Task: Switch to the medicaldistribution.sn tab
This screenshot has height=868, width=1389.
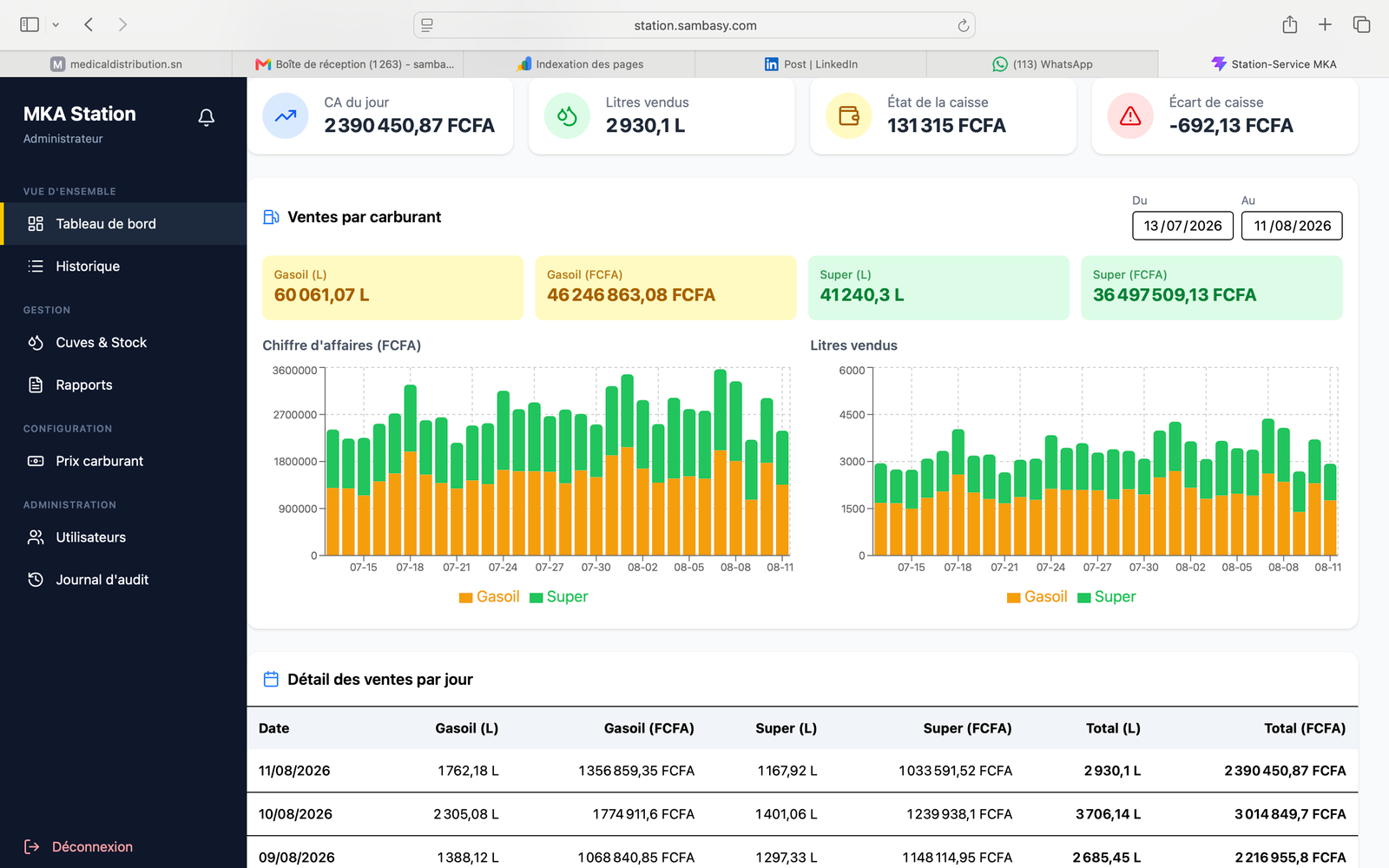Action: point(116,64)
